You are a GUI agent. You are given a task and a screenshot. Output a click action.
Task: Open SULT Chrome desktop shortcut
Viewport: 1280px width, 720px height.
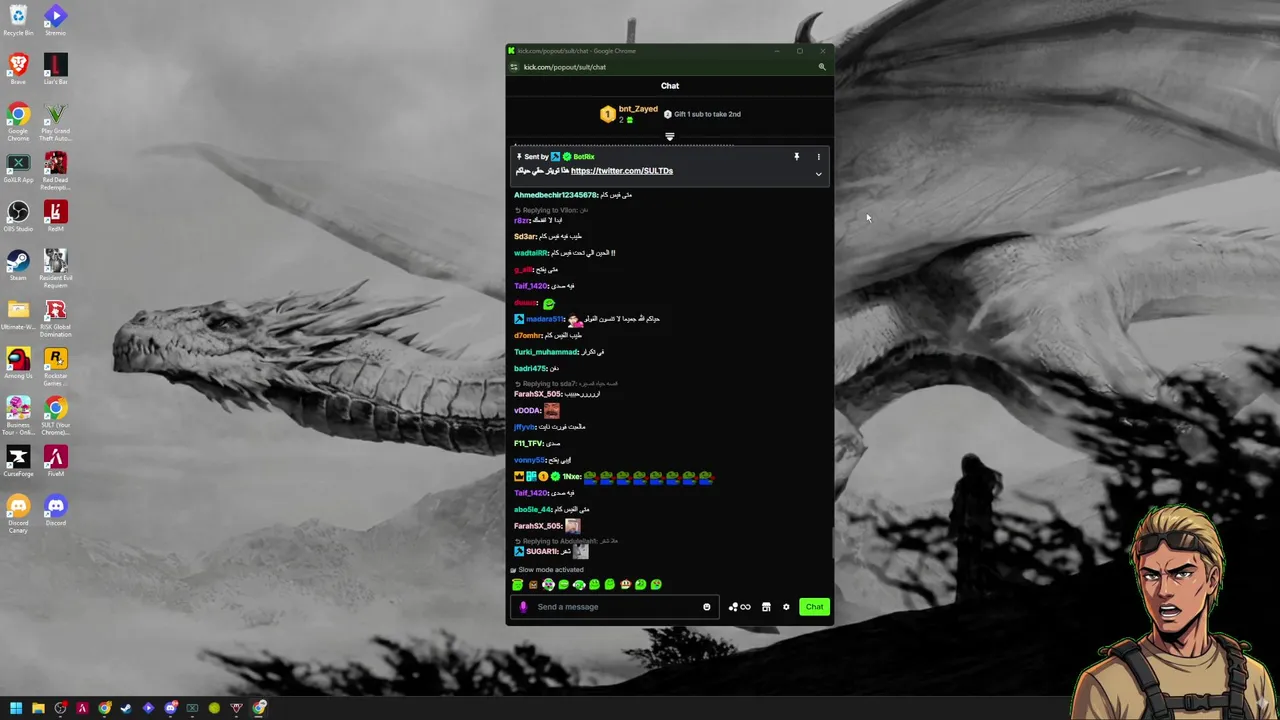pyautogui.click(x=55, y=416)
